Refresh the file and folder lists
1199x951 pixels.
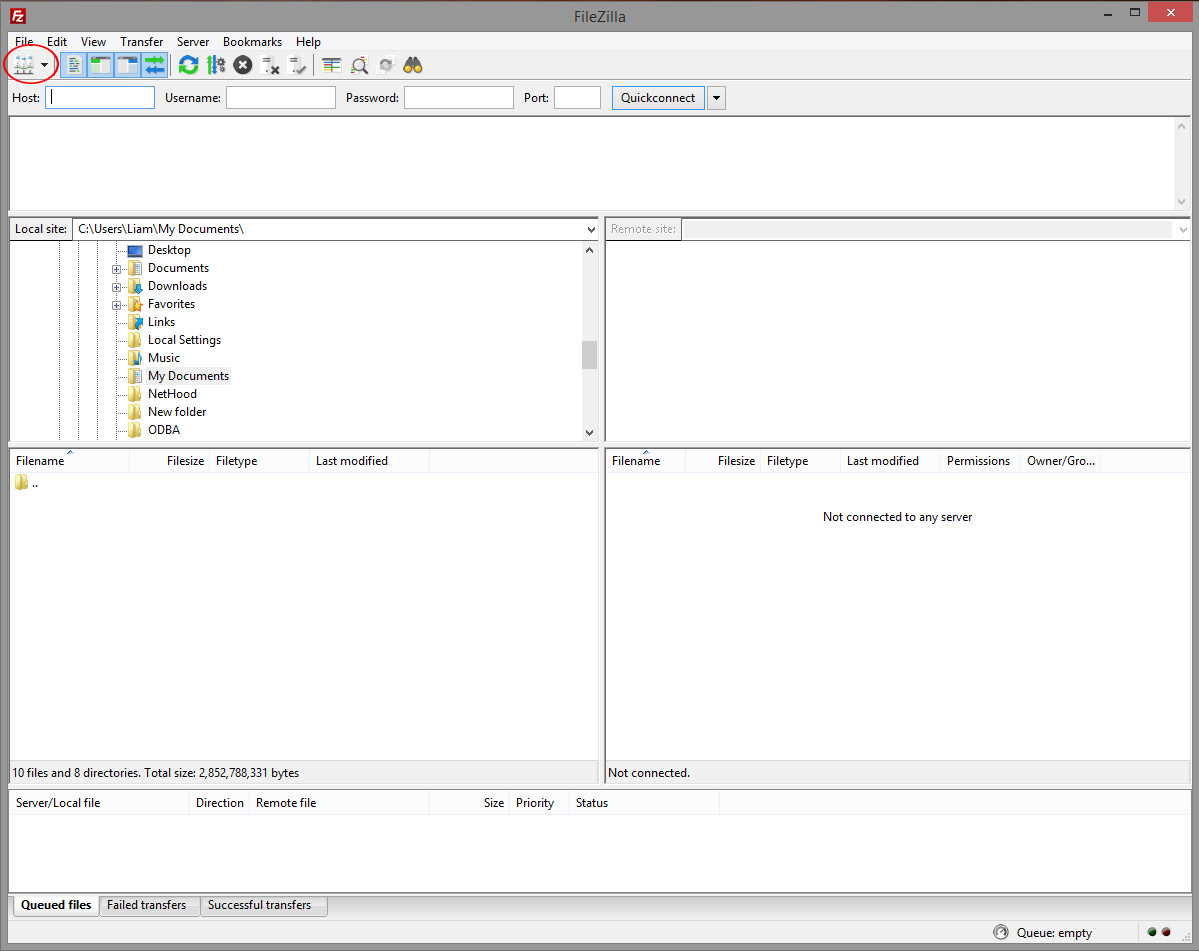(188, 66)
